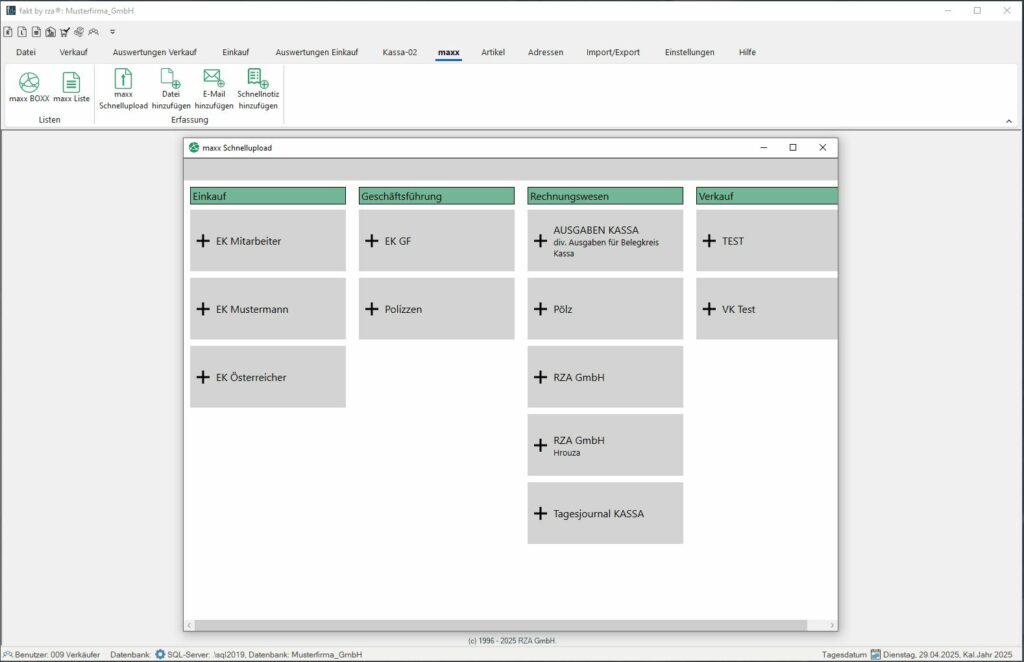
Task: Collapse the ribbon with the chevron
Action: coord(1008,120)
